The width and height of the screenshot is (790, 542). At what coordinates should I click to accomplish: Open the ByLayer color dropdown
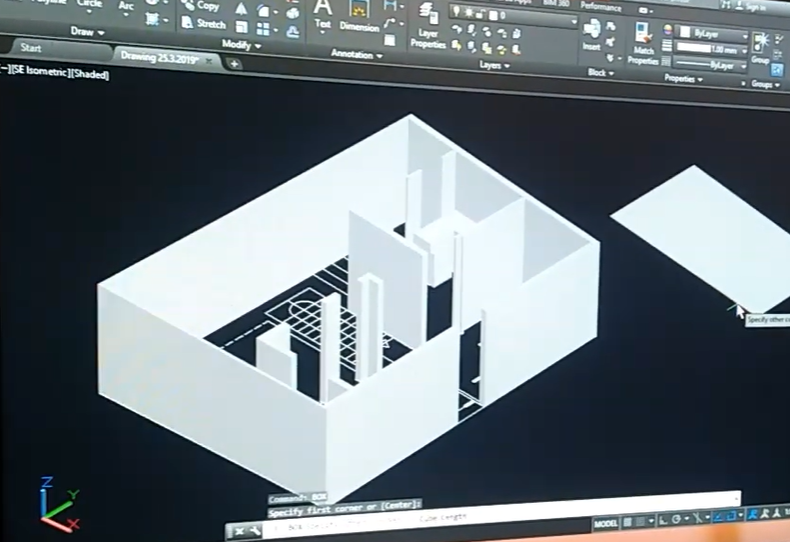pos(712,34)
